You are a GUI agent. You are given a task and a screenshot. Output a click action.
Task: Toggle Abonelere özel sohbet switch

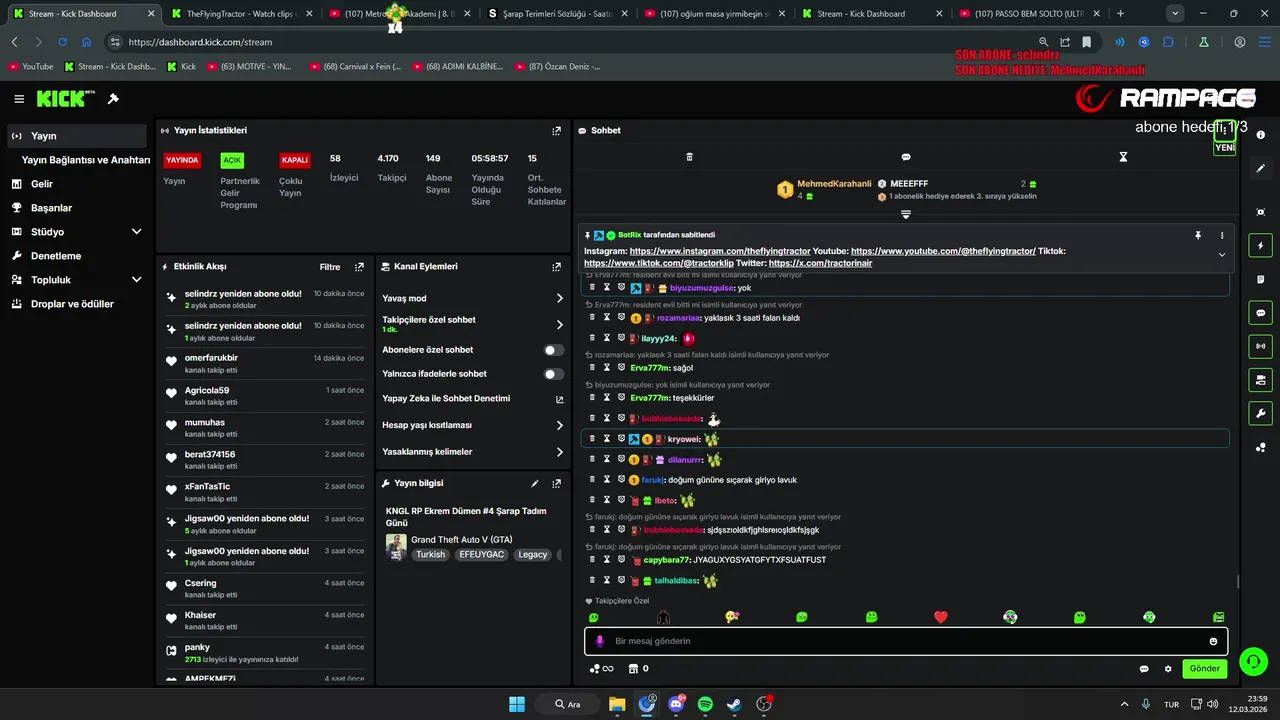pos(553,350)
